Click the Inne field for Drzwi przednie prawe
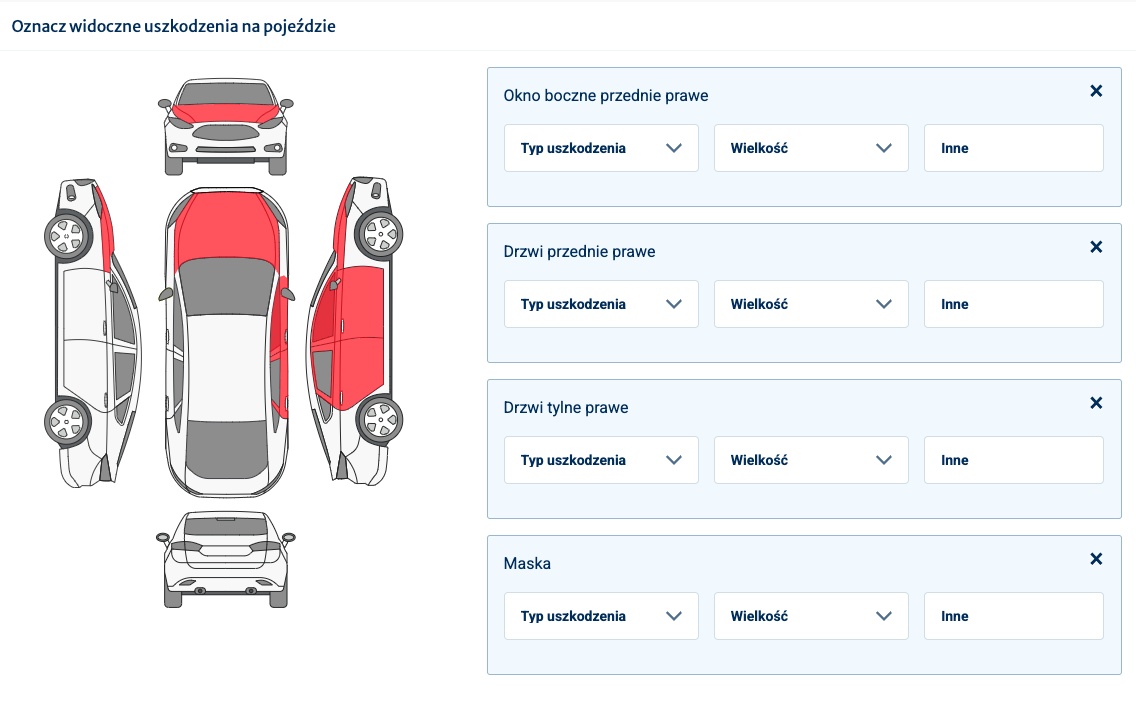1136x704 pixels. 1013,304
